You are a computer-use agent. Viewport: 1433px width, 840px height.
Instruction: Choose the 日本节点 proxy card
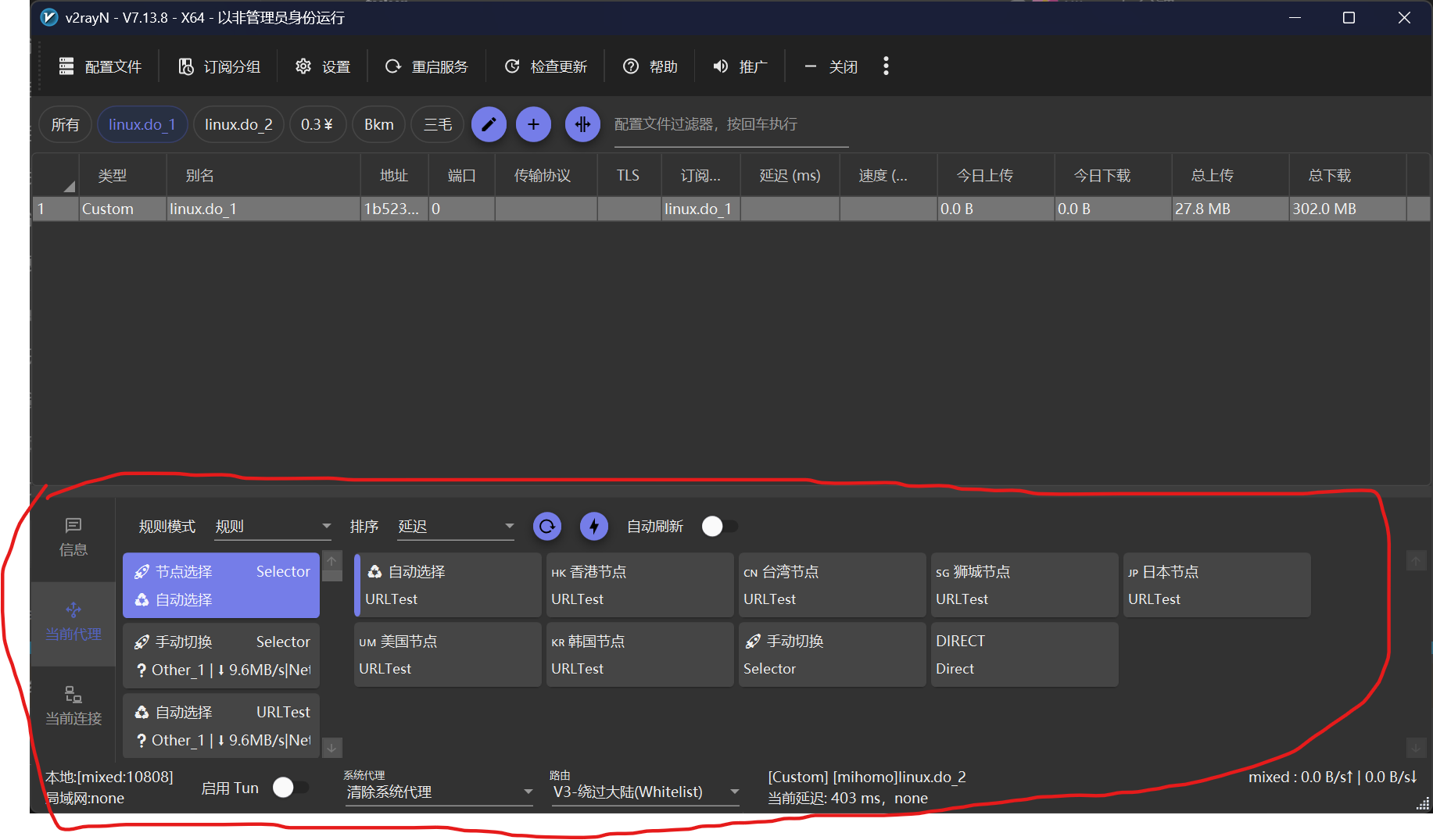click(1216, 585)
